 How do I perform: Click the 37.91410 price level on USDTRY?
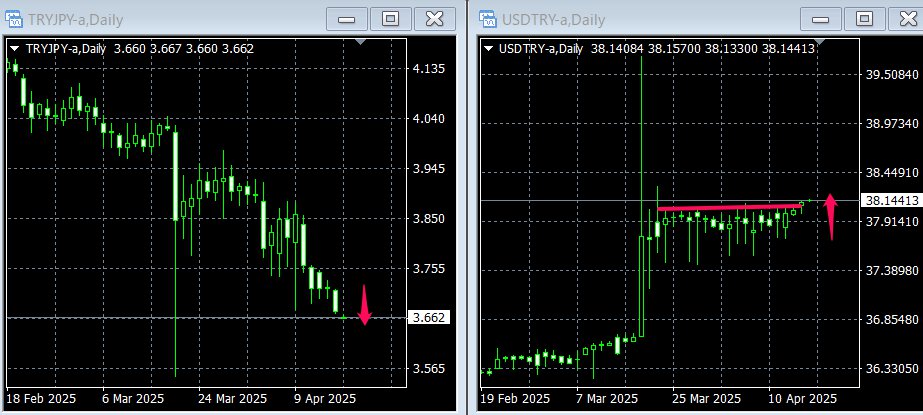pyautogui.click(x=892, y=221)
